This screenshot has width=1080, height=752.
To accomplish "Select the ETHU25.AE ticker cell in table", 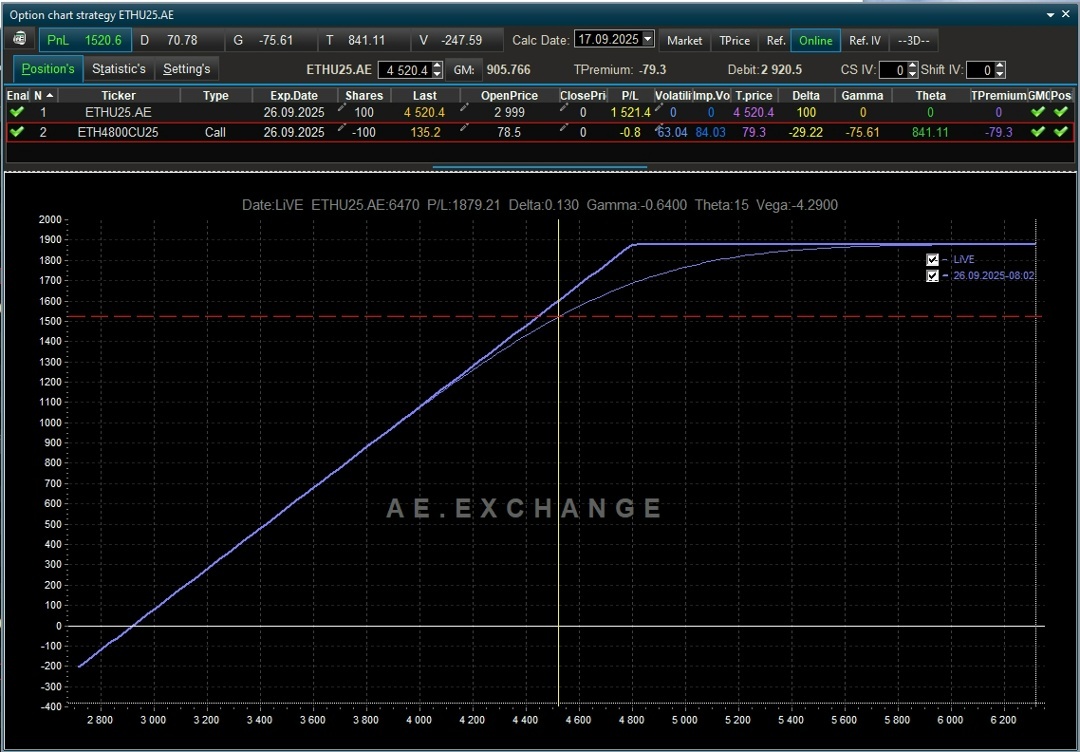I will click(118, 112).
